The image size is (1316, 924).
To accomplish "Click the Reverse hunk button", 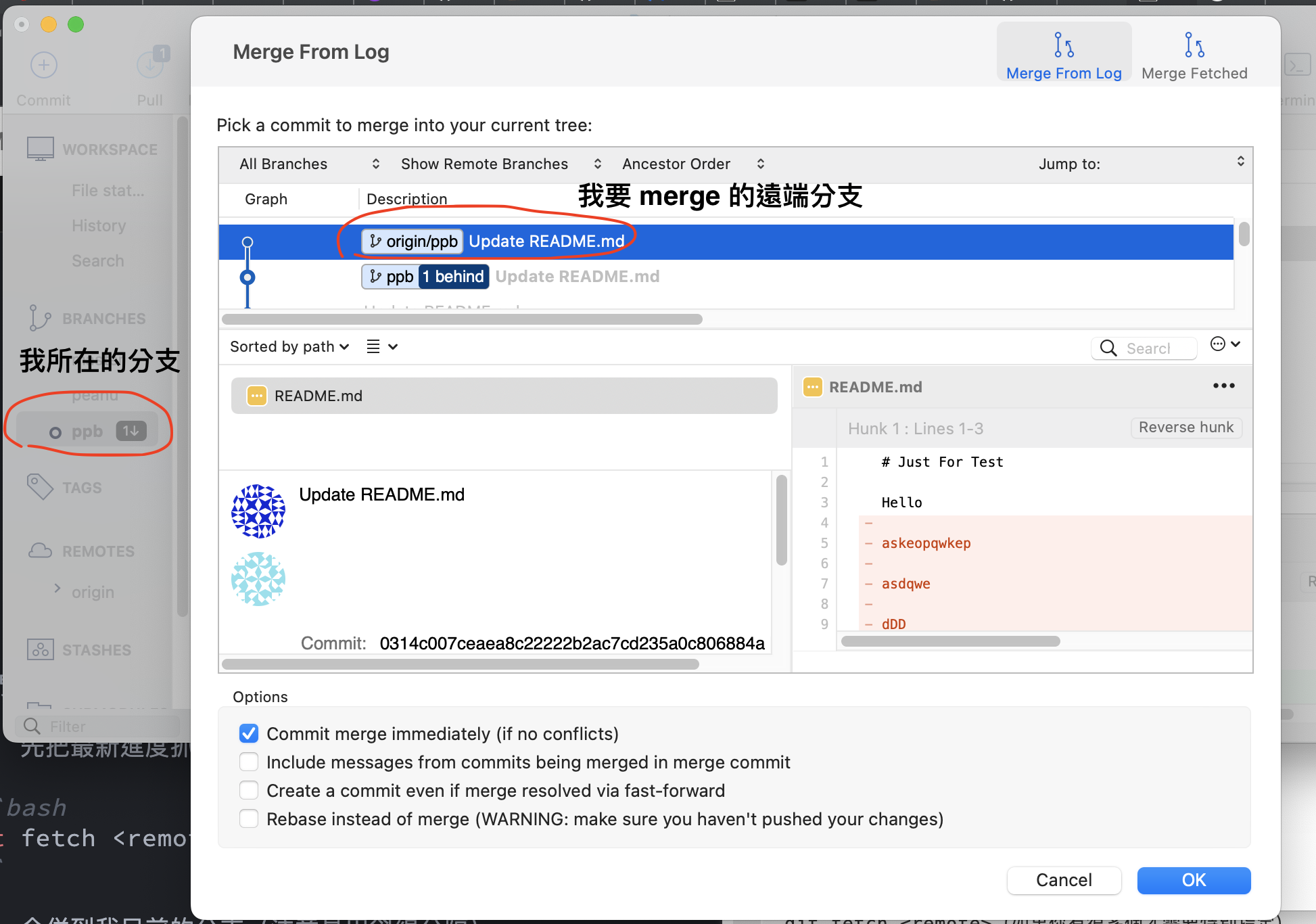I will 1185,428.
